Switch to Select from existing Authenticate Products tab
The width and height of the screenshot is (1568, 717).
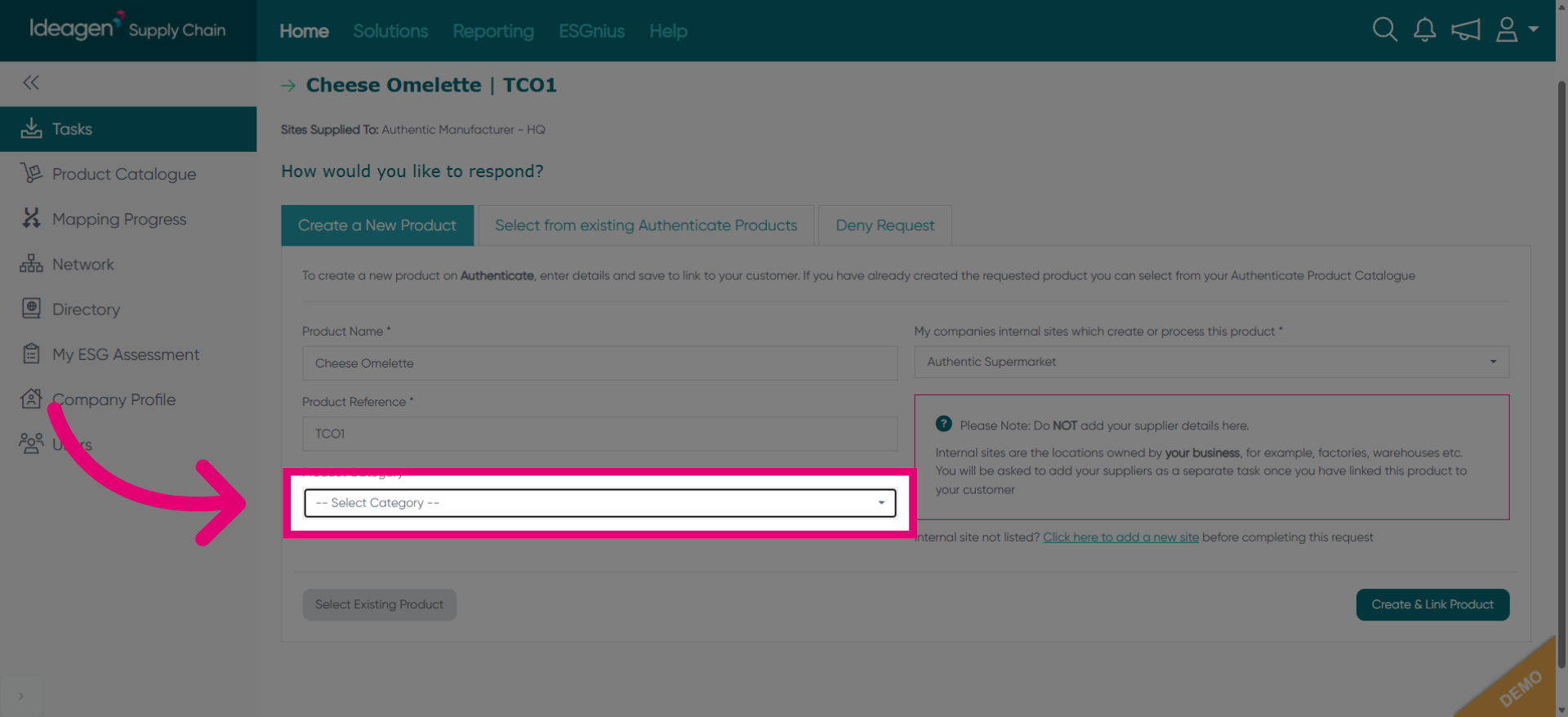(x=646, y=225)
